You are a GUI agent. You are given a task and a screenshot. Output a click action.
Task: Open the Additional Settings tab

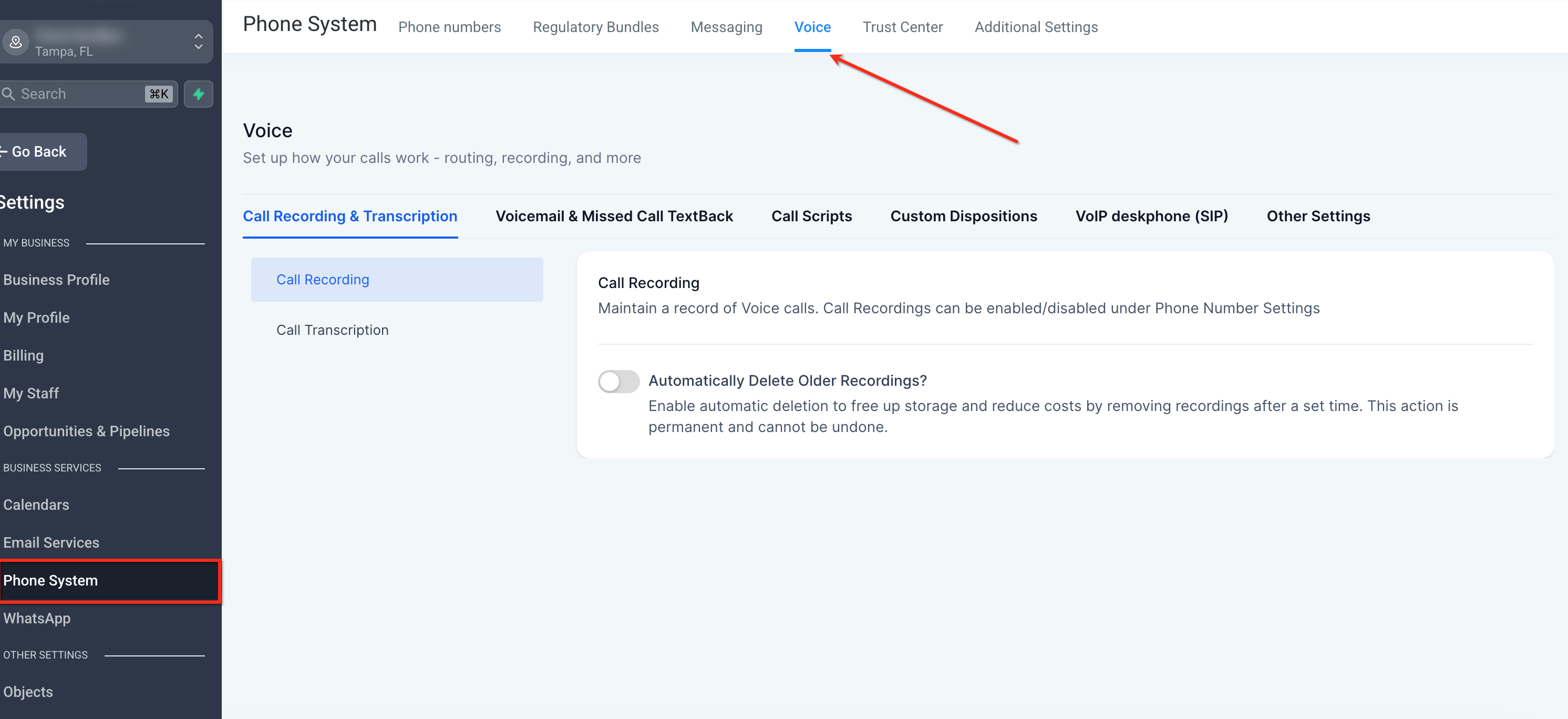(1036, 27)
